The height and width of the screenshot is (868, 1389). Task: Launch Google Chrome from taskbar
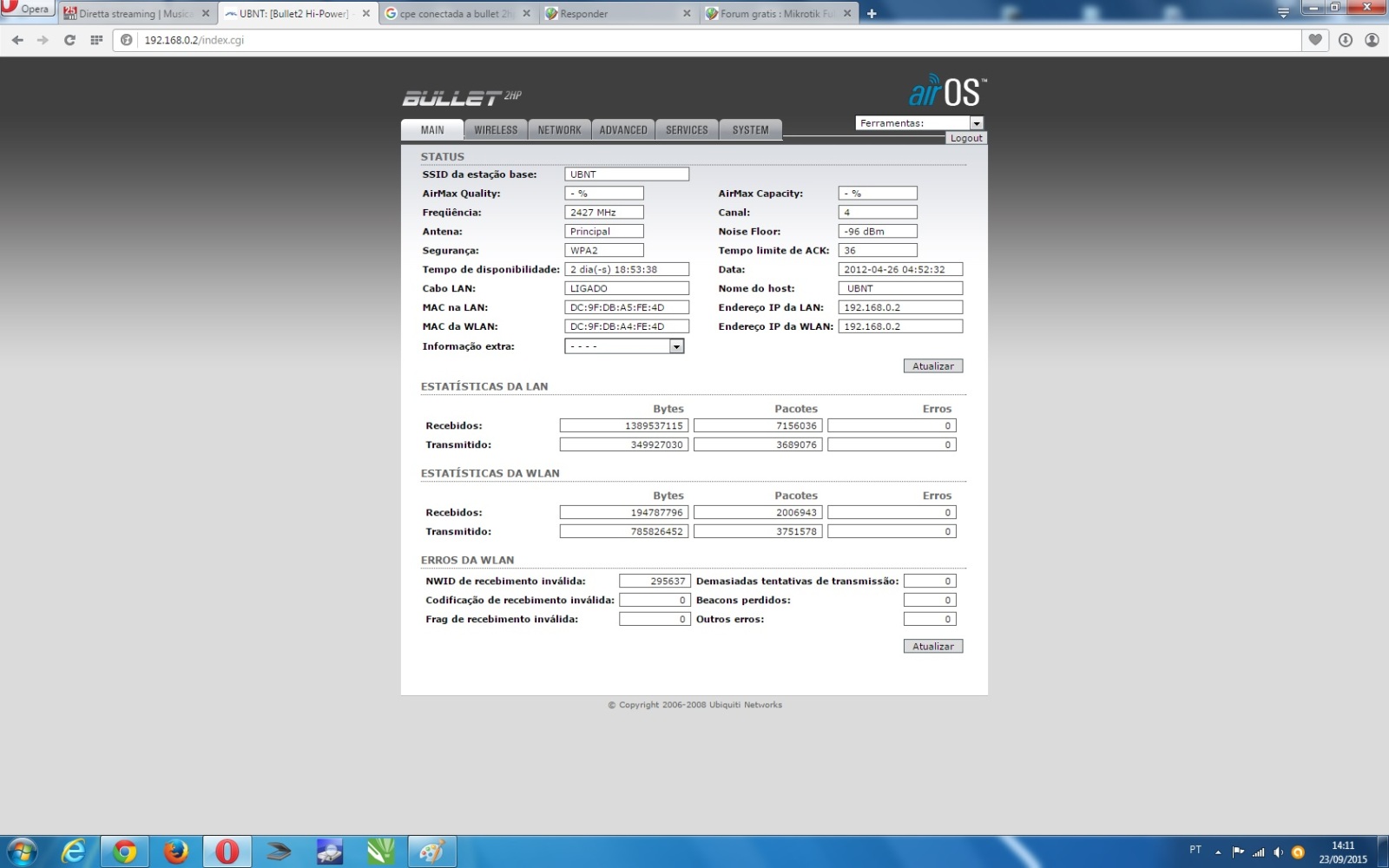coord(125,852)
